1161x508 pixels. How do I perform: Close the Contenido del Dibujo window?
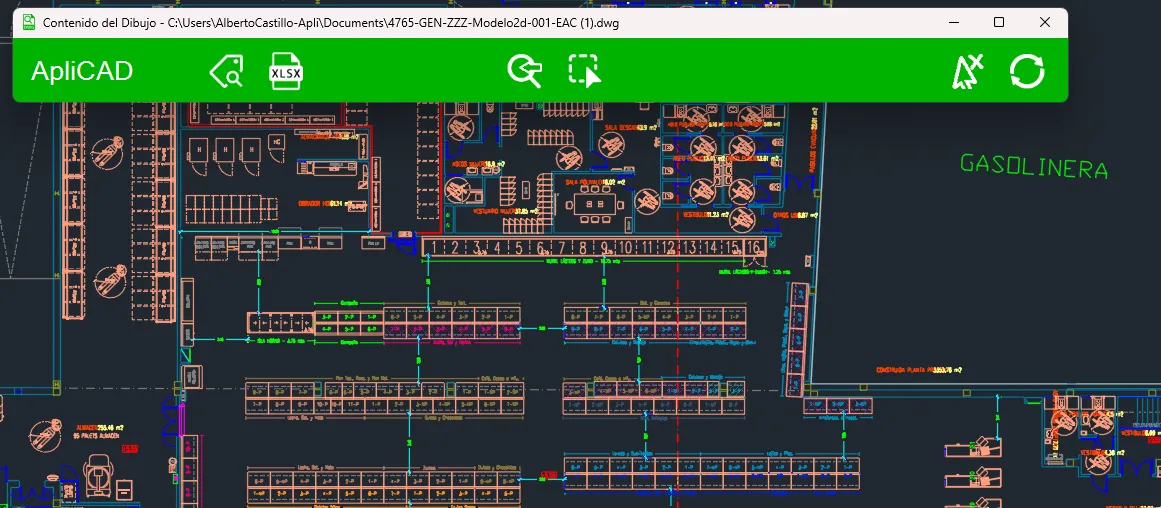1045,22
